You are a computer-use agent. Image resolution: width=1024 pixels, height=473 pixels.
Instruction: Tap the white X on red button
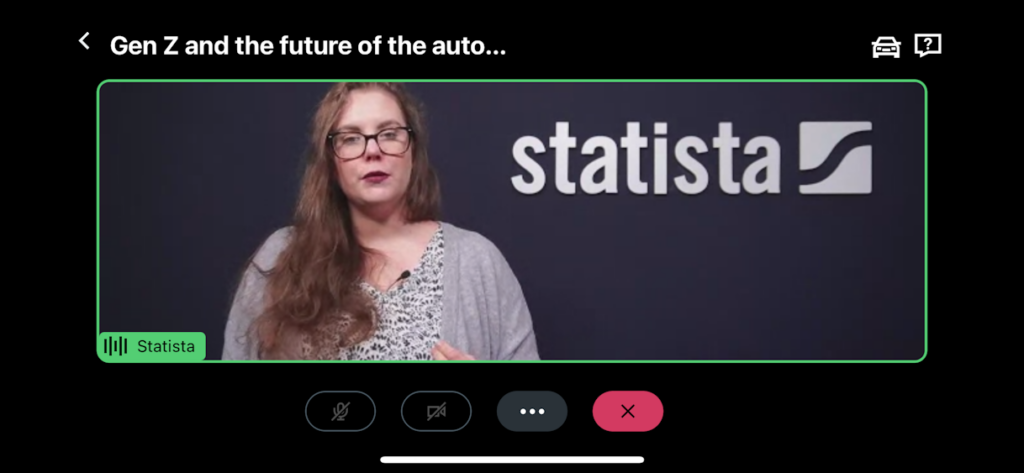[628, 411]
